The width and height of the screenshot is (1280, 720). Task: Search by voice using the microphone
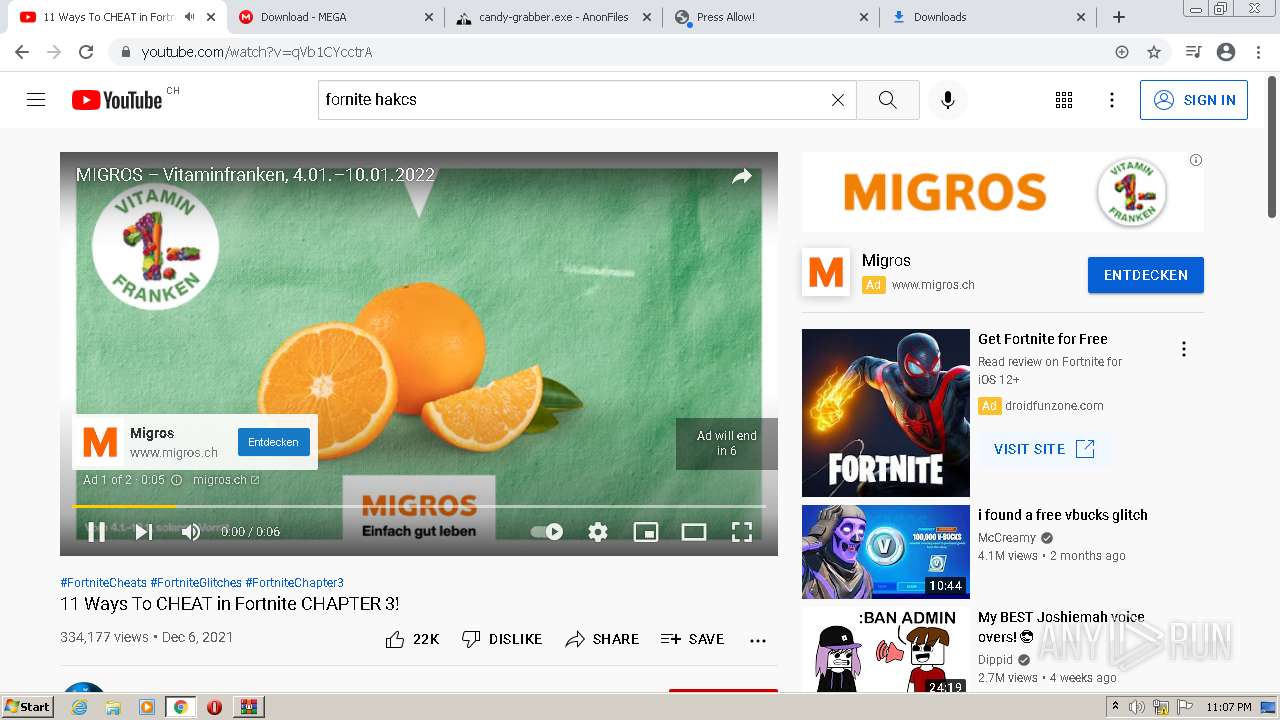coord(948,100)
